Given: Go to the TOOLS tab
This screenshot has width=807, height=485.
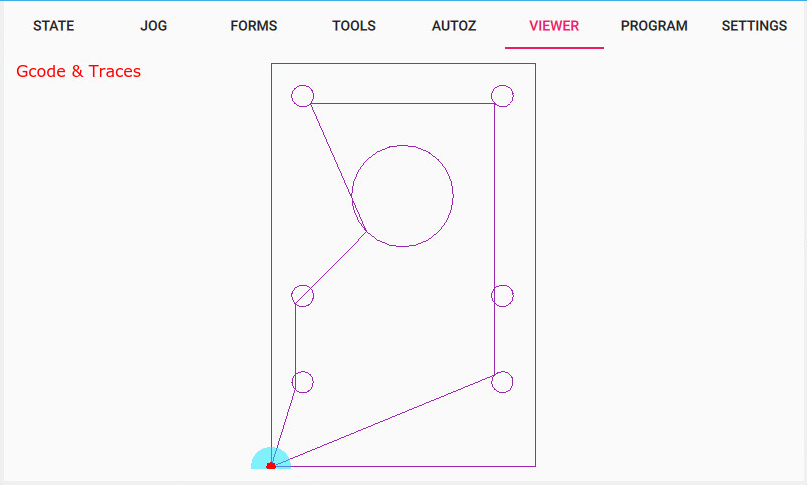Looking at the screenshot, I should click(354, 26).
